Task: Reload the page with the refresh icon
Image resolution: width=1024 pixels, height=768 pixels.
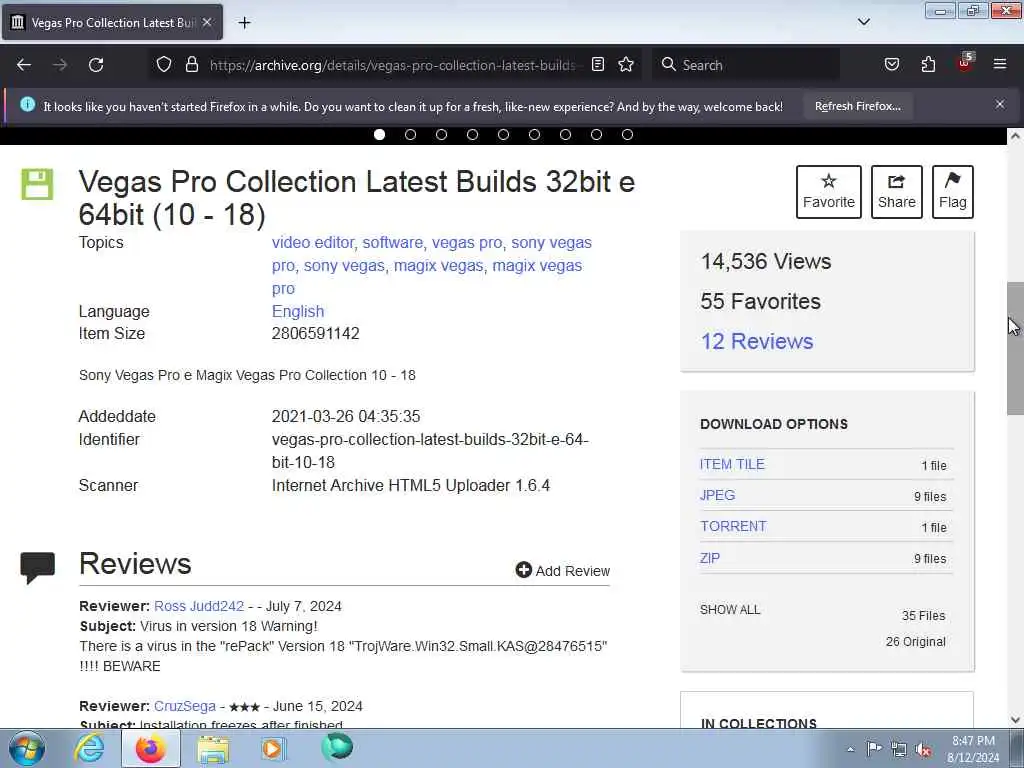Action: [96, 65]
